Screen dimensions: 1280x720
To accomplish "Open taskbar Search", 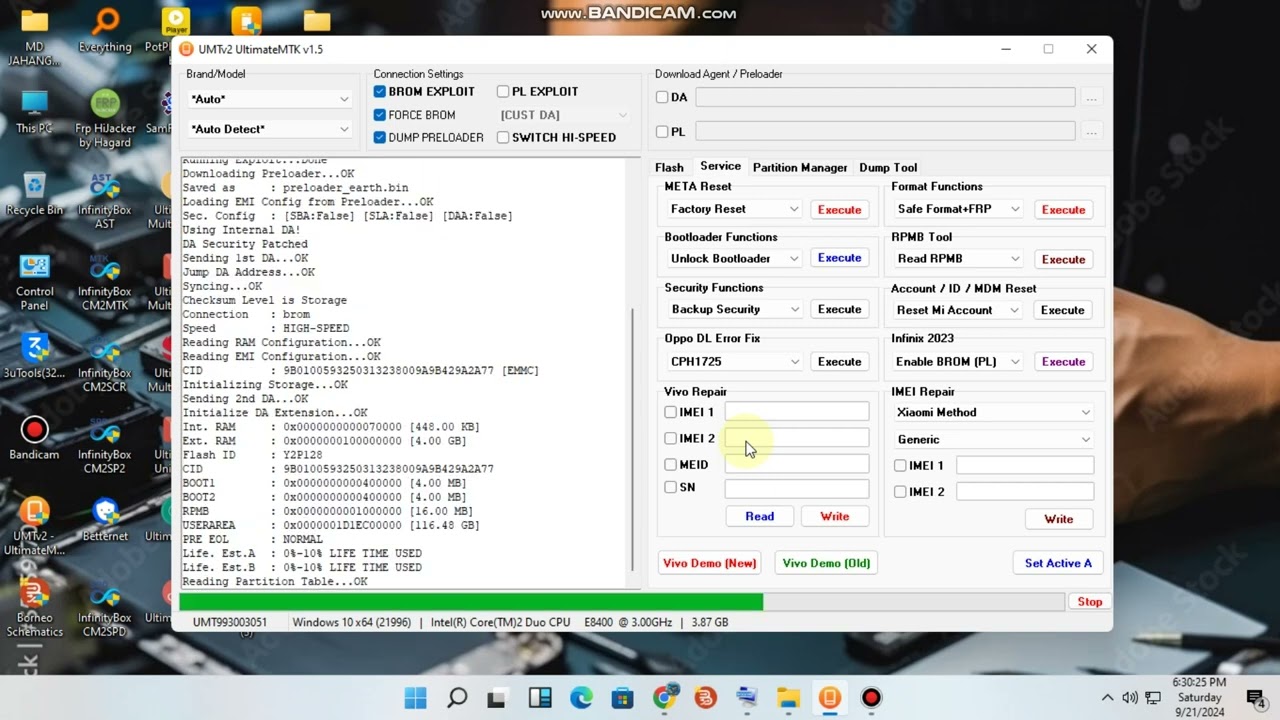I will [457, 697].
